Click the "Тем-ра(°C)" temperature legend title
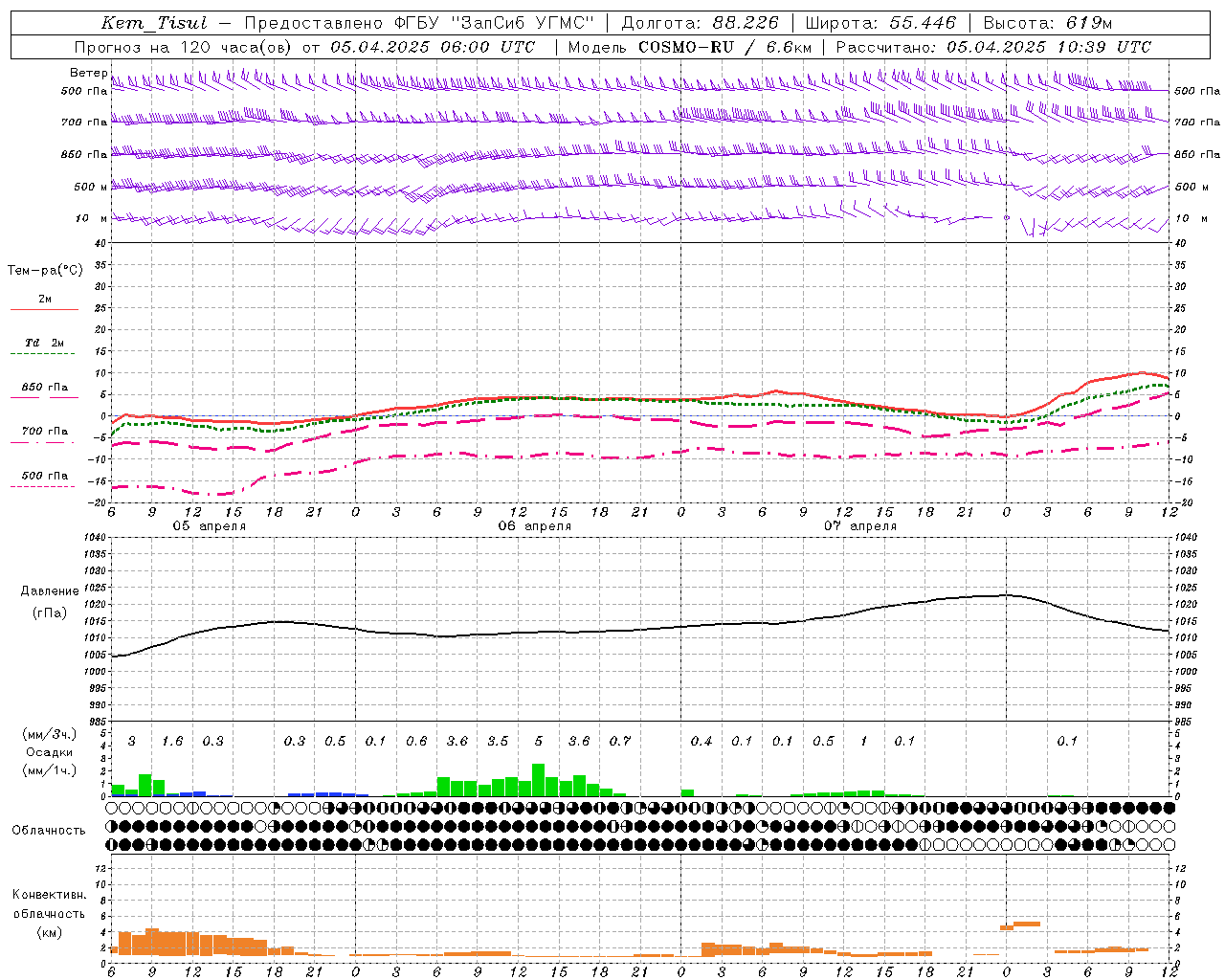This screenshot has width=1225, height=980. [45, 271]
